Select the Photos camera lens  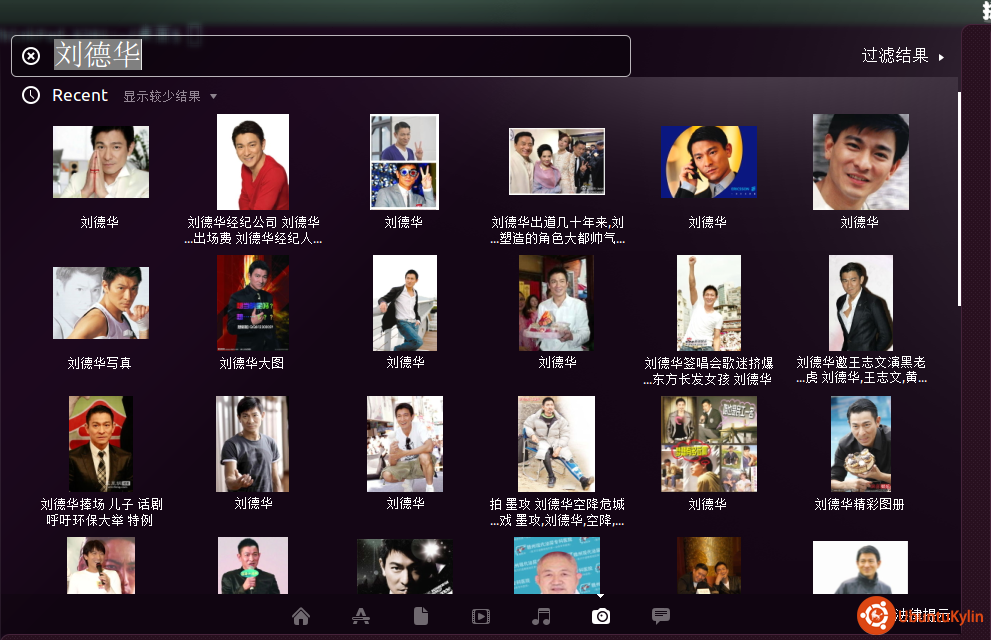point(601,616)
